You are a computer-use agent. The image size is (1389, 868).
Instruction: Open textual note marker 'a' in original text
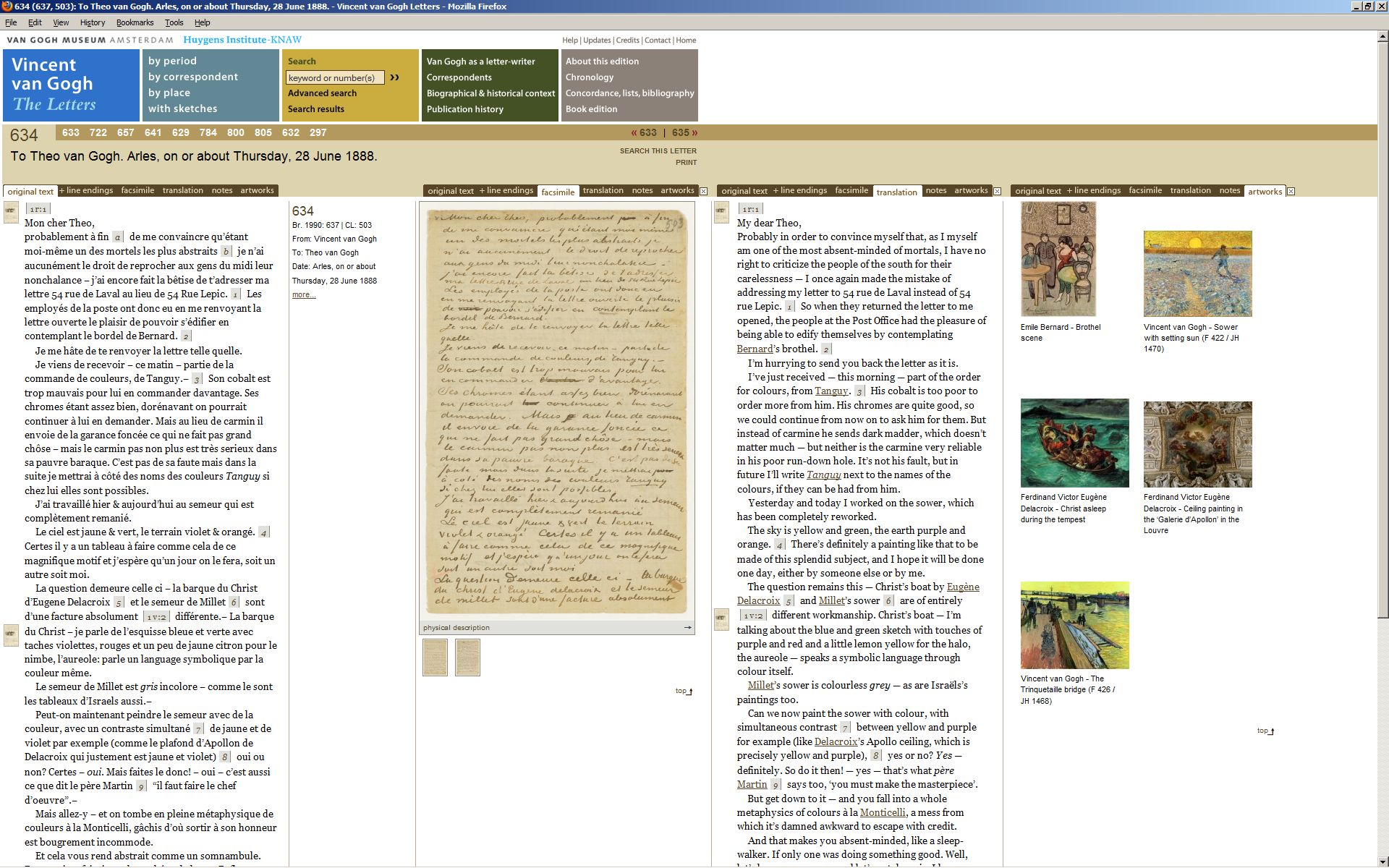[118, 237]
